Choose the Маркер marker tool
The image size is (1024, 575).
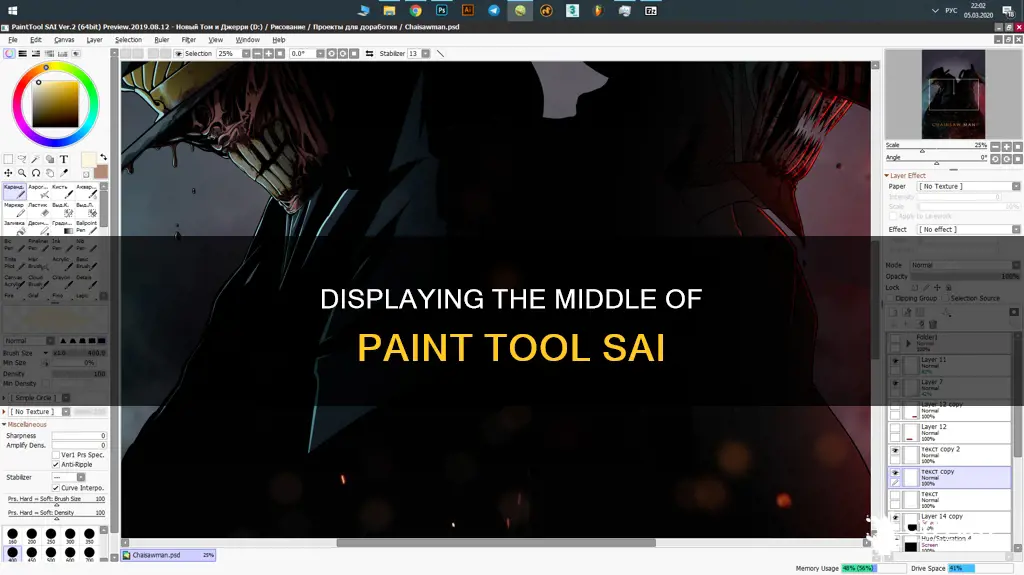pos(14,209)
